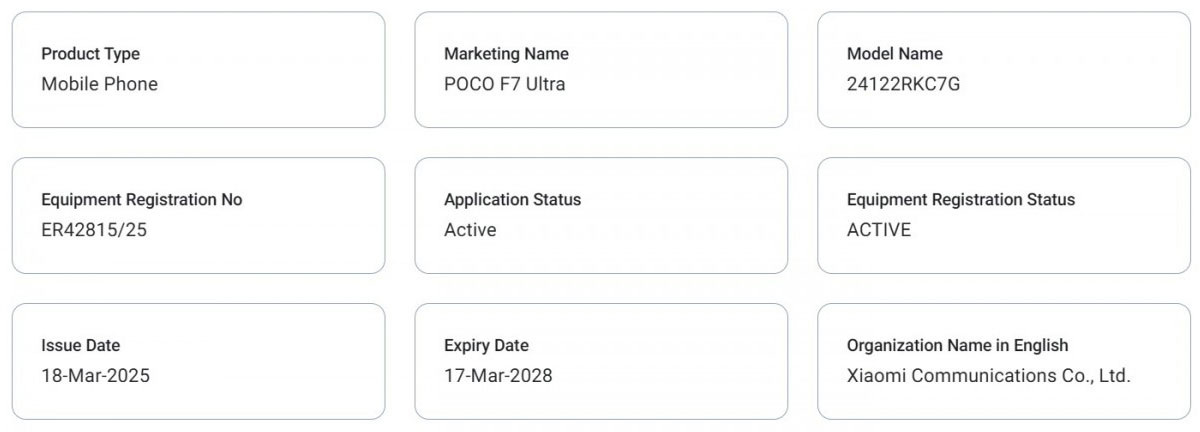Select the Mobile Phone value text
Screen dimensions: 1200x432
pyautogui.click(x=99, y=84)
